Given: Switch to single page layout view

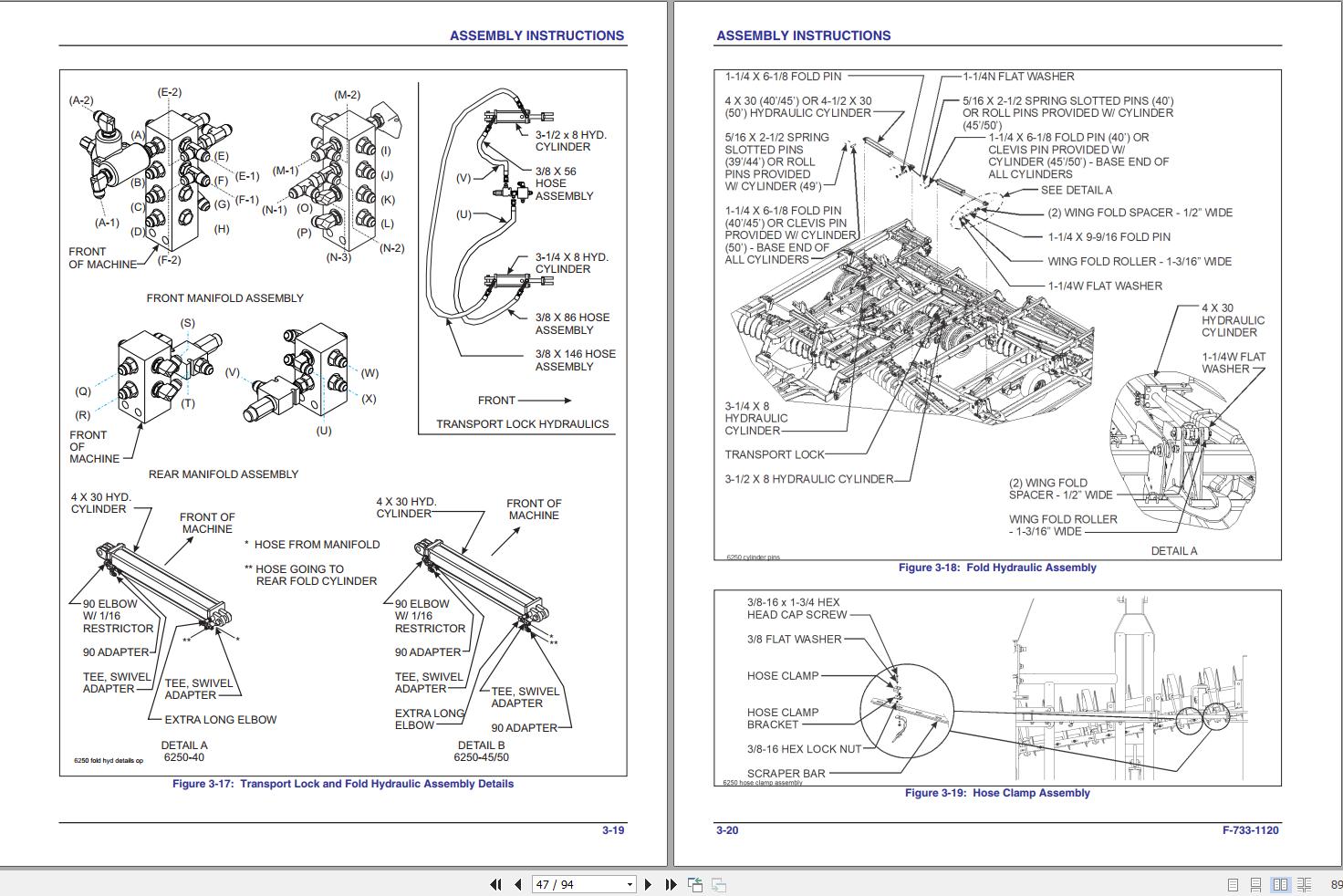Looking at the screenshot, I should (x=1233, y=884).
